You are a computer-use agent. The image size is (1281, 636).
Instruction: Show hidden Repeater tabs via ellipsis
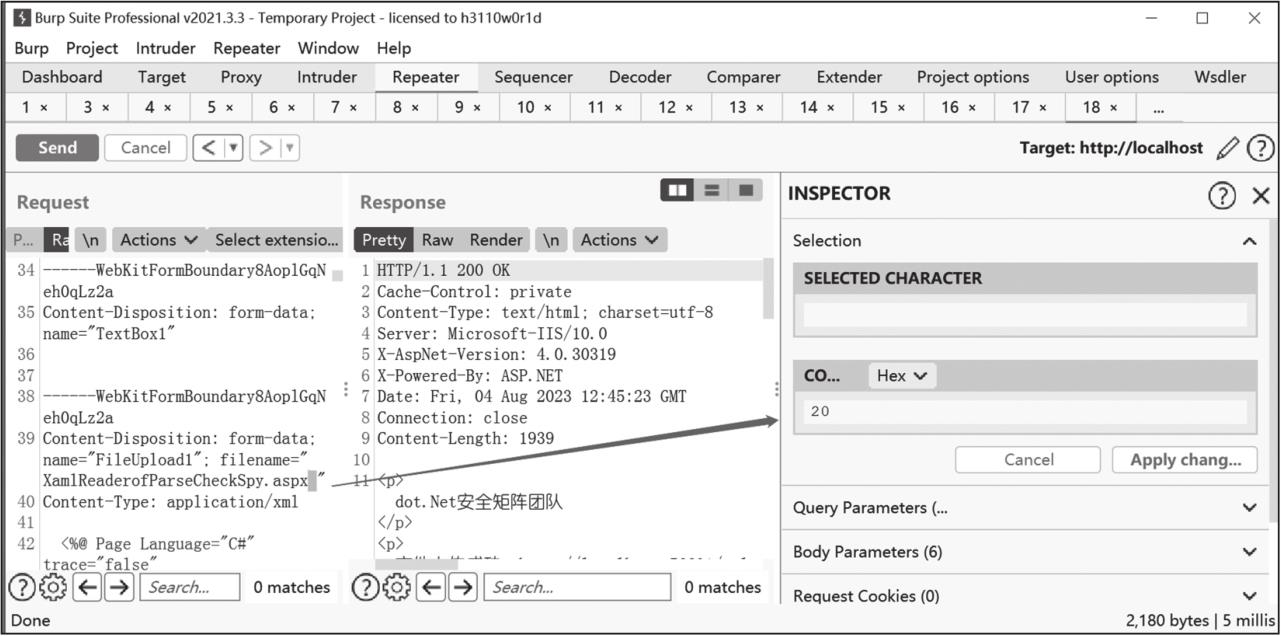point(1158,108)
